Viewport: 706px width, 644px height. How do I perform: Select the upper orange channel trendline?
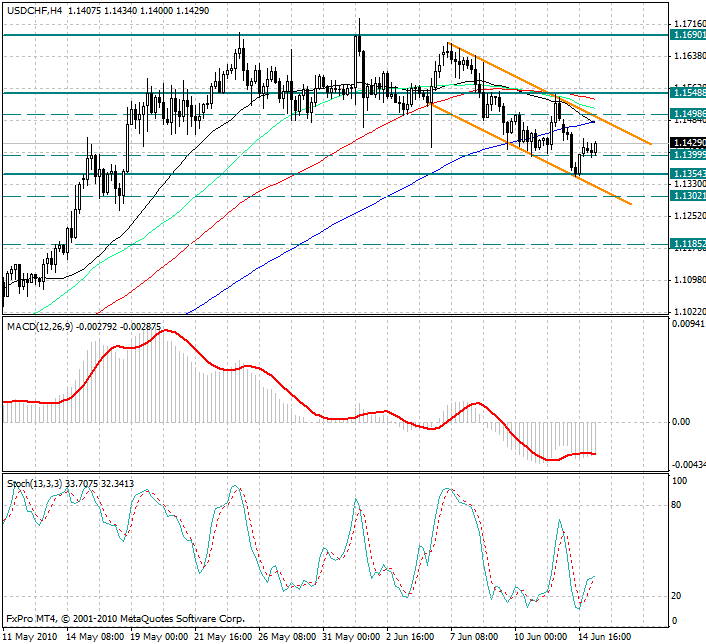tap(549, 93)
